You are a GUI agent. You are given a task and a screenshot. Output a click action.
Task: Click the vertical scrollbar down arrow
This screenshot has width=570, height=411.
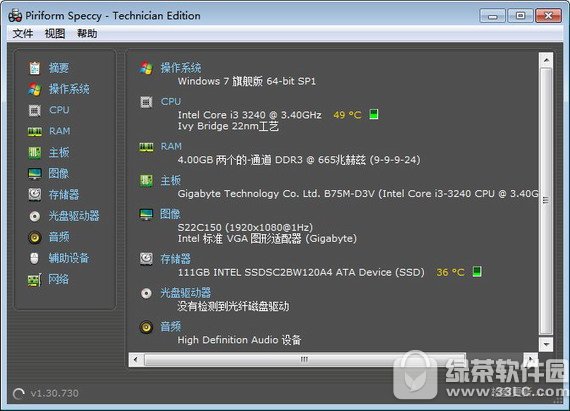(x=546, y=344)
